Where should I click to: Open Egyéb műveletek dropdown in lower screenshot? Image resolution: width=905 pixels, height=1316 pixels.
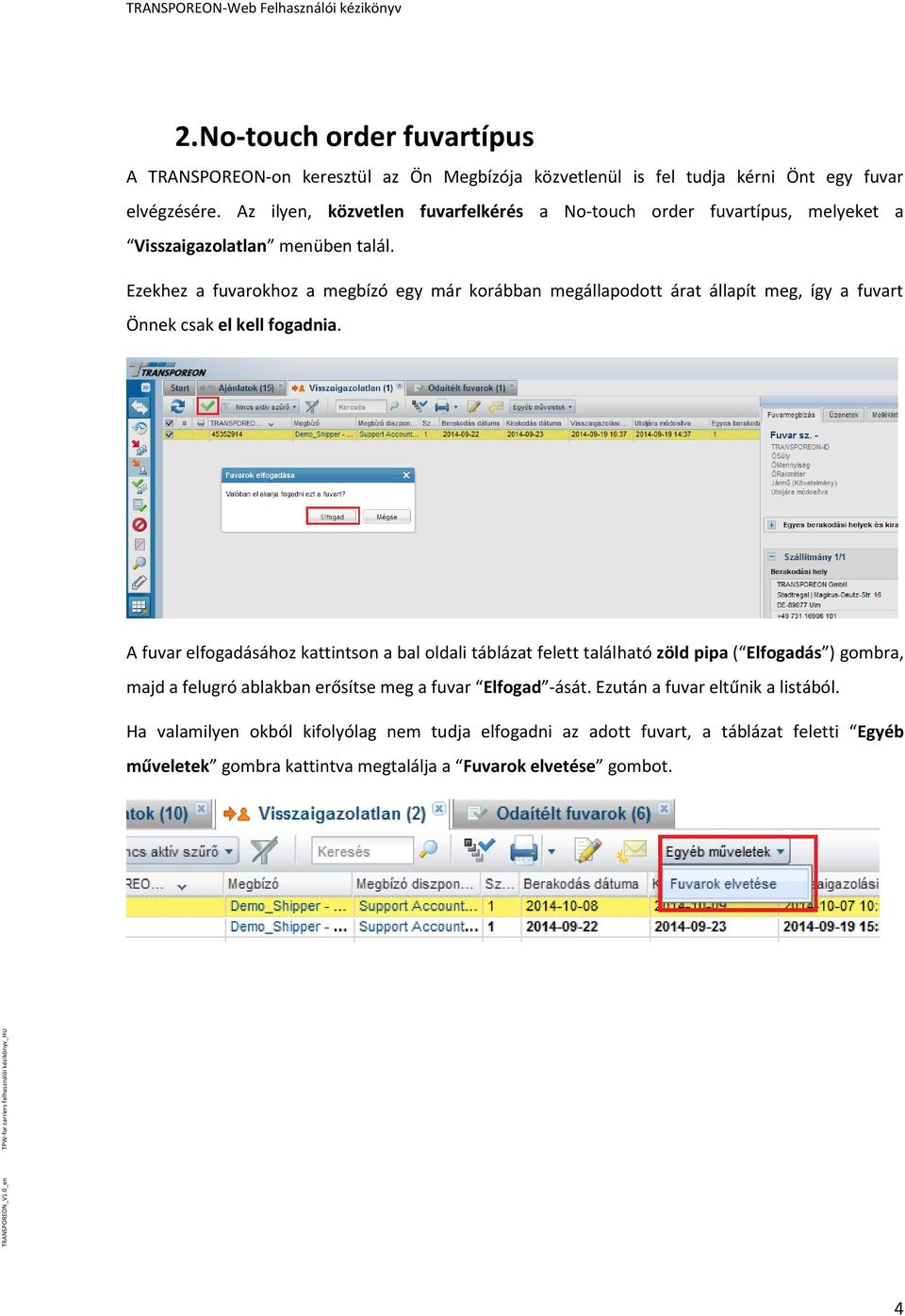(x=725, y=851)
